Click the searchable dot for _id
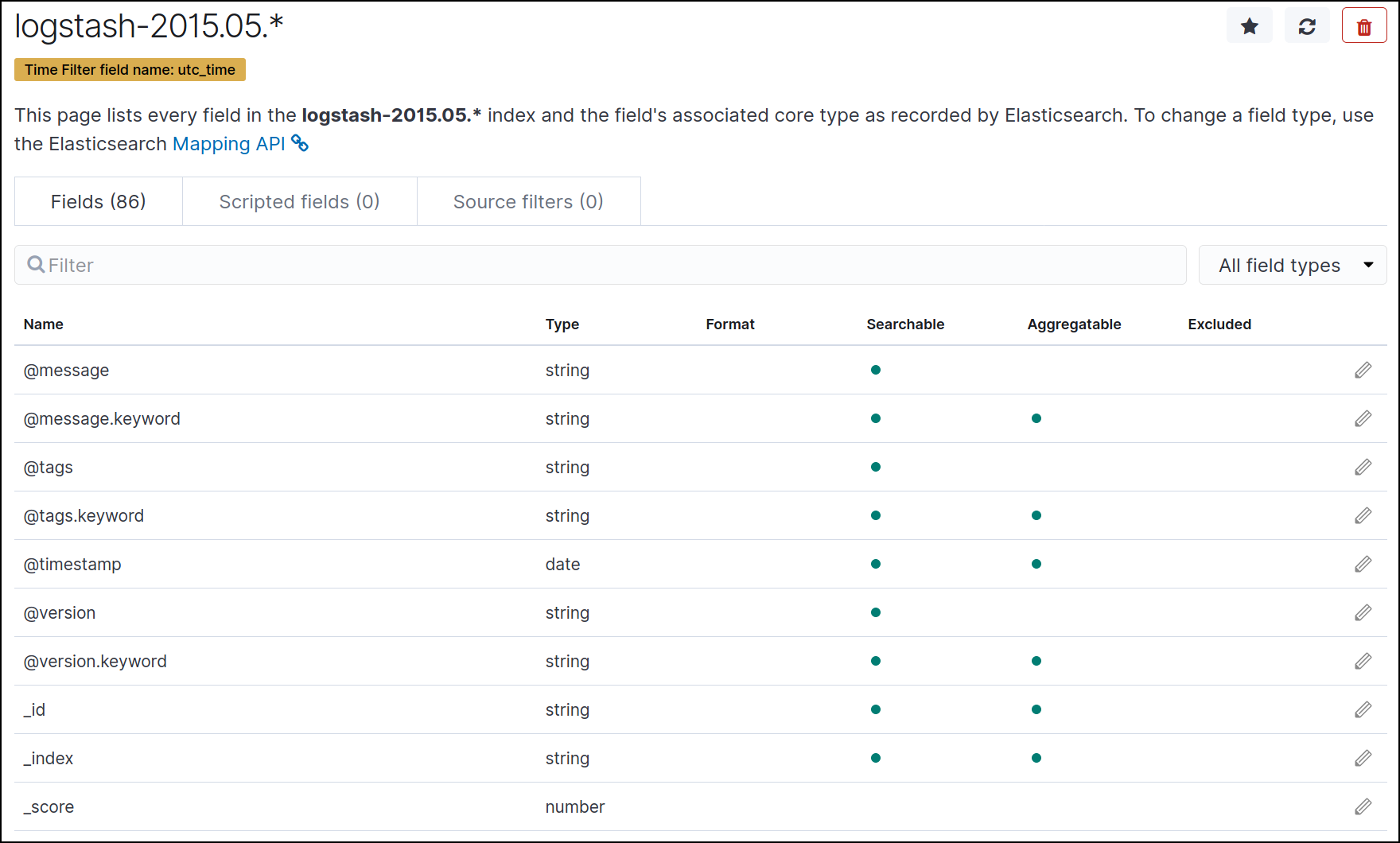This screenshot has height=843, width=1400. pos(876,709)
